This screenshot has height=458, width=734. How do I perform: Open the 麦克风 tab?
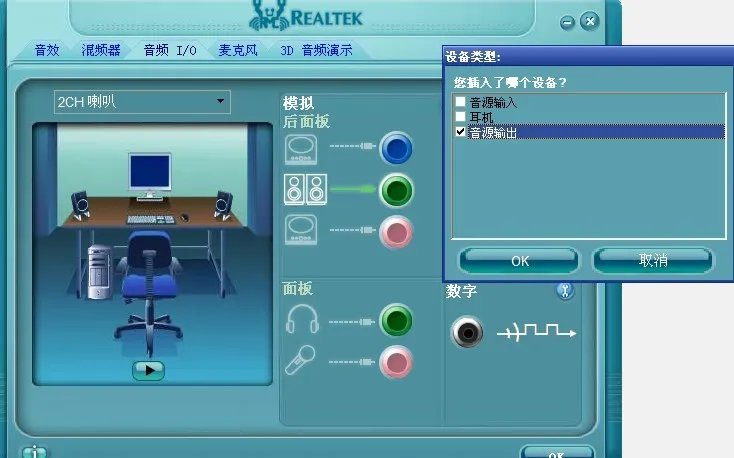tap(238, 50)
